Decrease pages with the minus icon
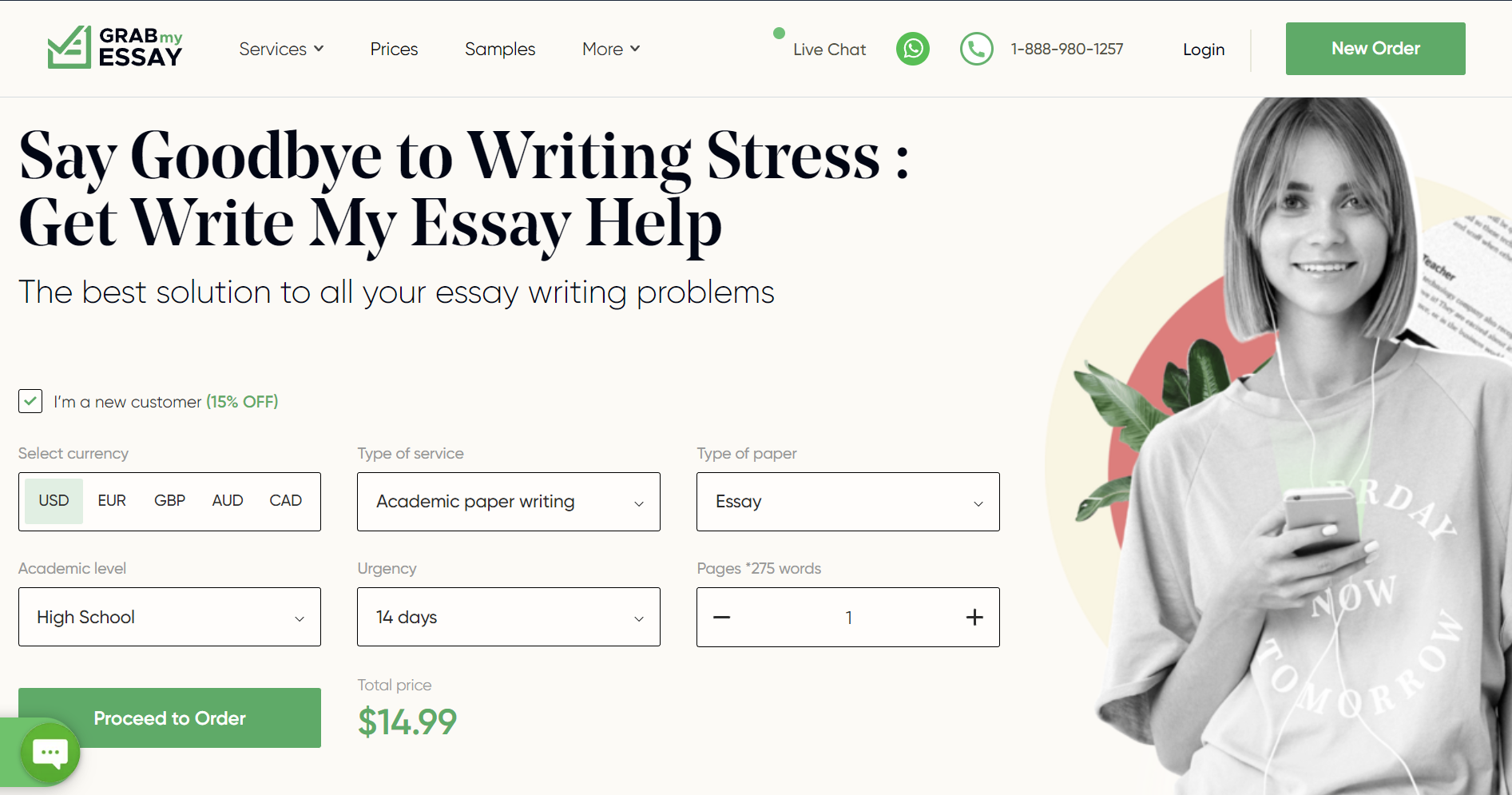This screenshot has height=795, width=1512. coord(722,617)
